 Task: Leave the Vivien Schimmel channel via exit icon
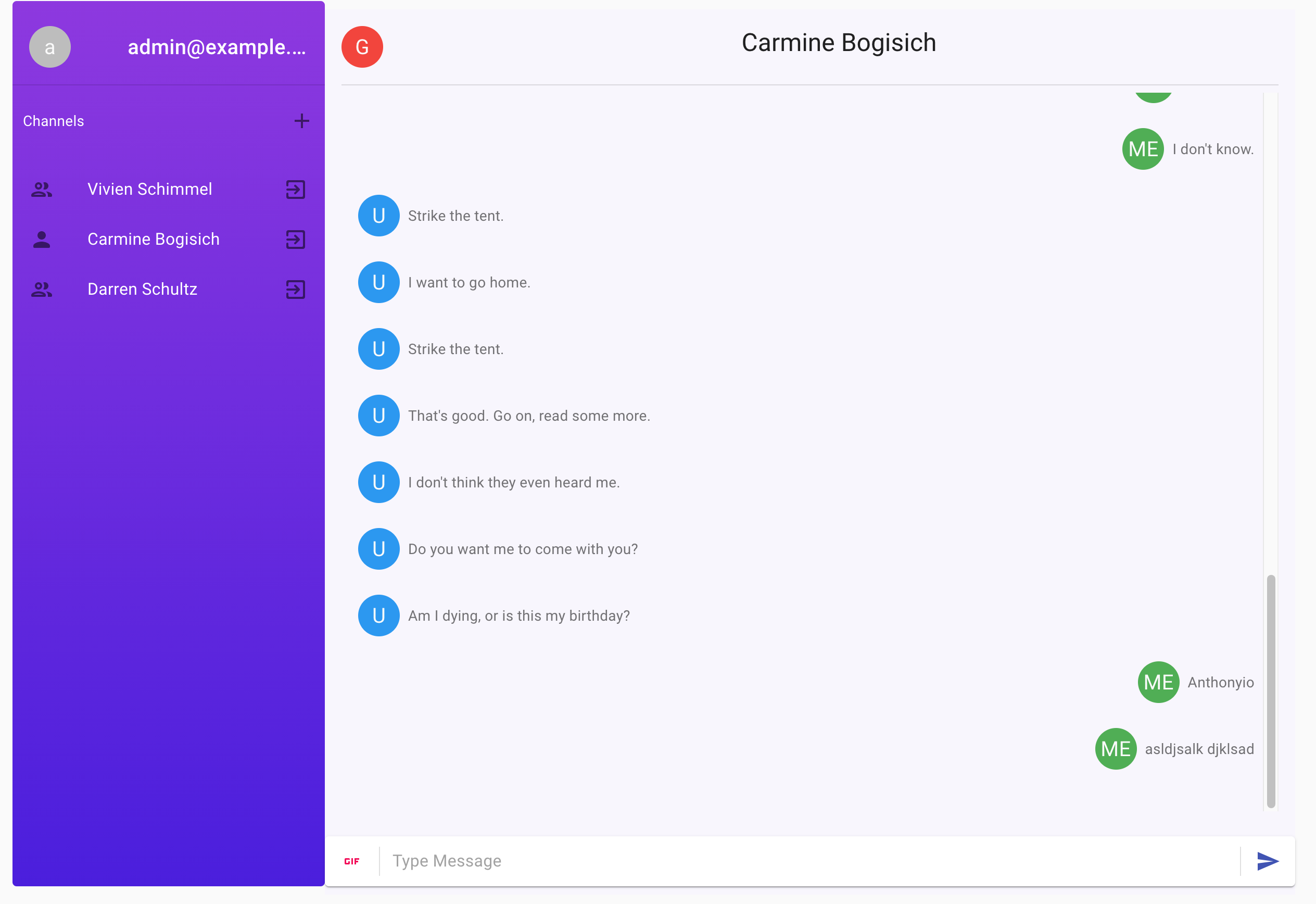click(295, 189)
